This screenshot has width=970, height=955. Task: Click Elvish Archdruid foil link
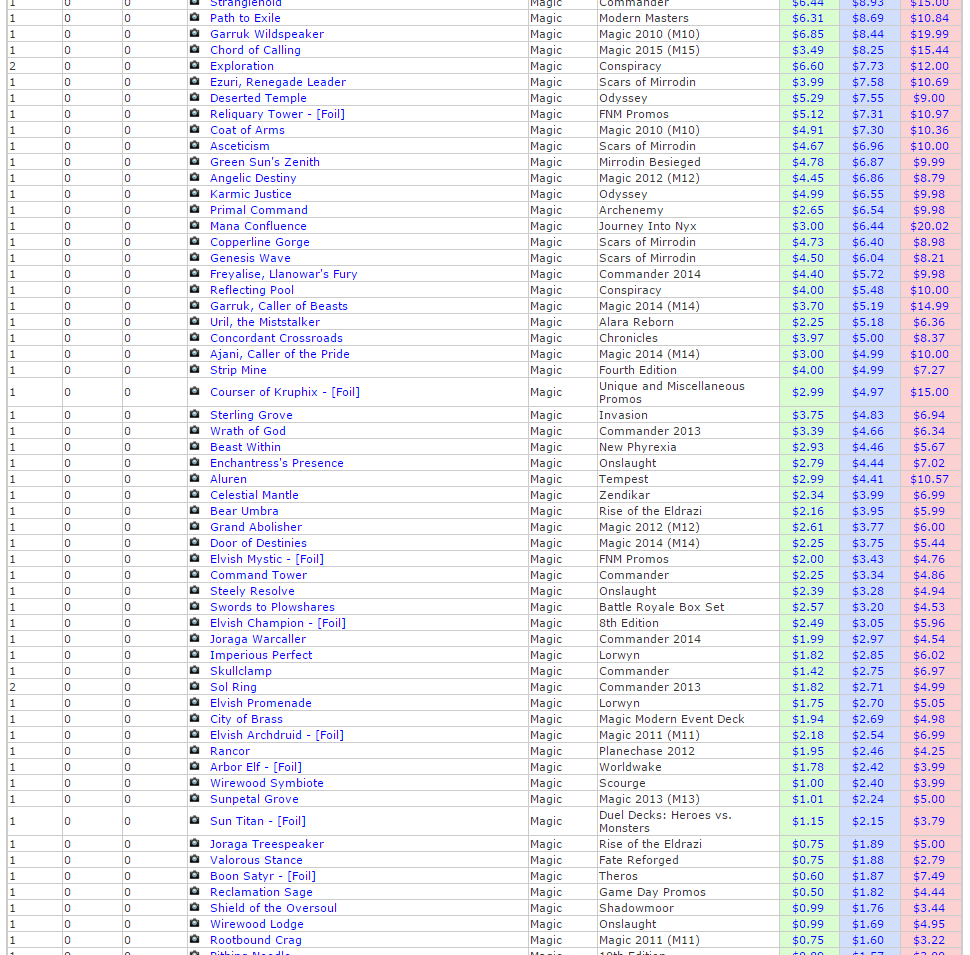[277, 735]
